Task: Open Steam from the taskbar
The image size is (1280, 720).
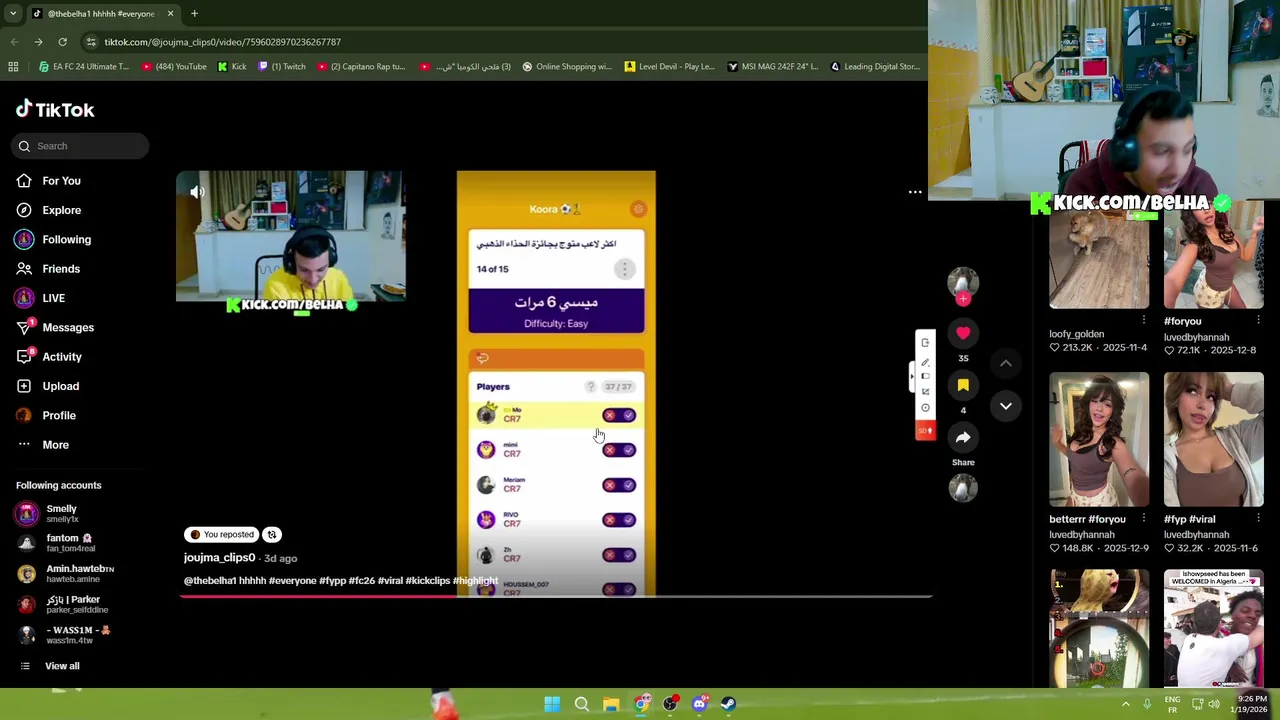Action: (728, 704)
